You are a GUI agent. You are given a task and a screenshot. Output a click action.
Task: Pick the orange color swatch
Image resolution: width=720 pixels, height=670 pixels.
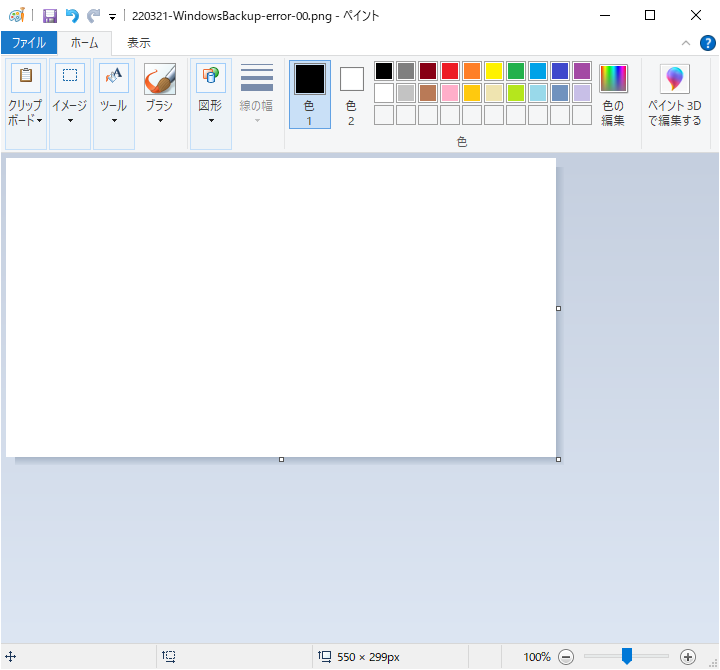472,71
